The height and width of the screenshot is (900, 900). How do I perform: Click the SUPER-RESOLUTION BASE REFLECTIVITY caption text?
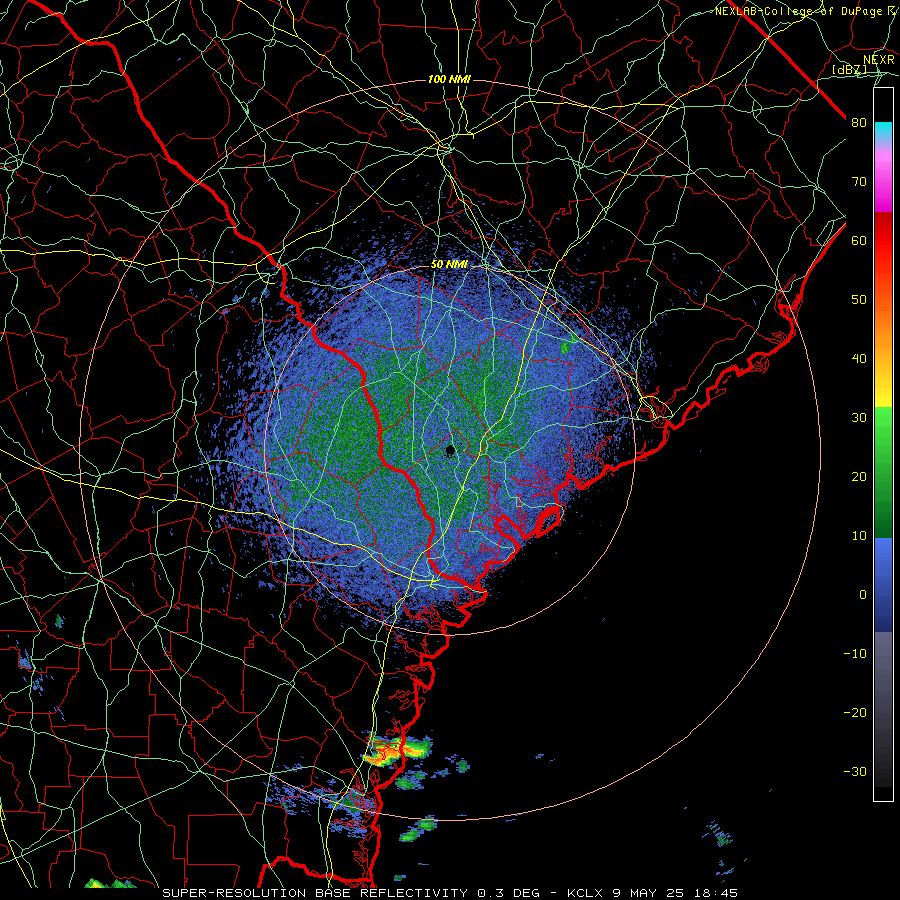315,893
